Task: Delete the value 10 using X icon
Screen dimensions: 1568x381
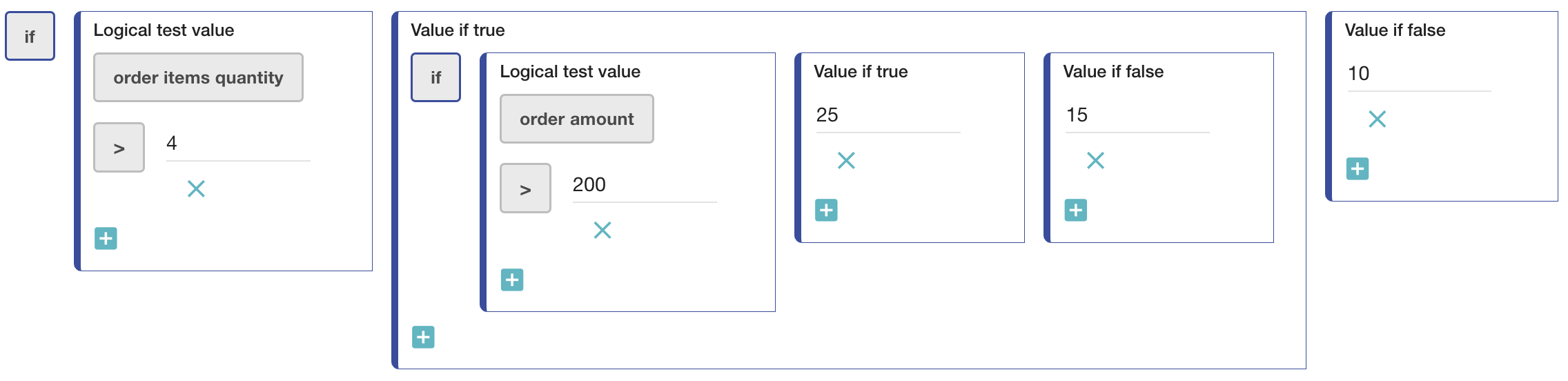Action: click(1377, 119)
